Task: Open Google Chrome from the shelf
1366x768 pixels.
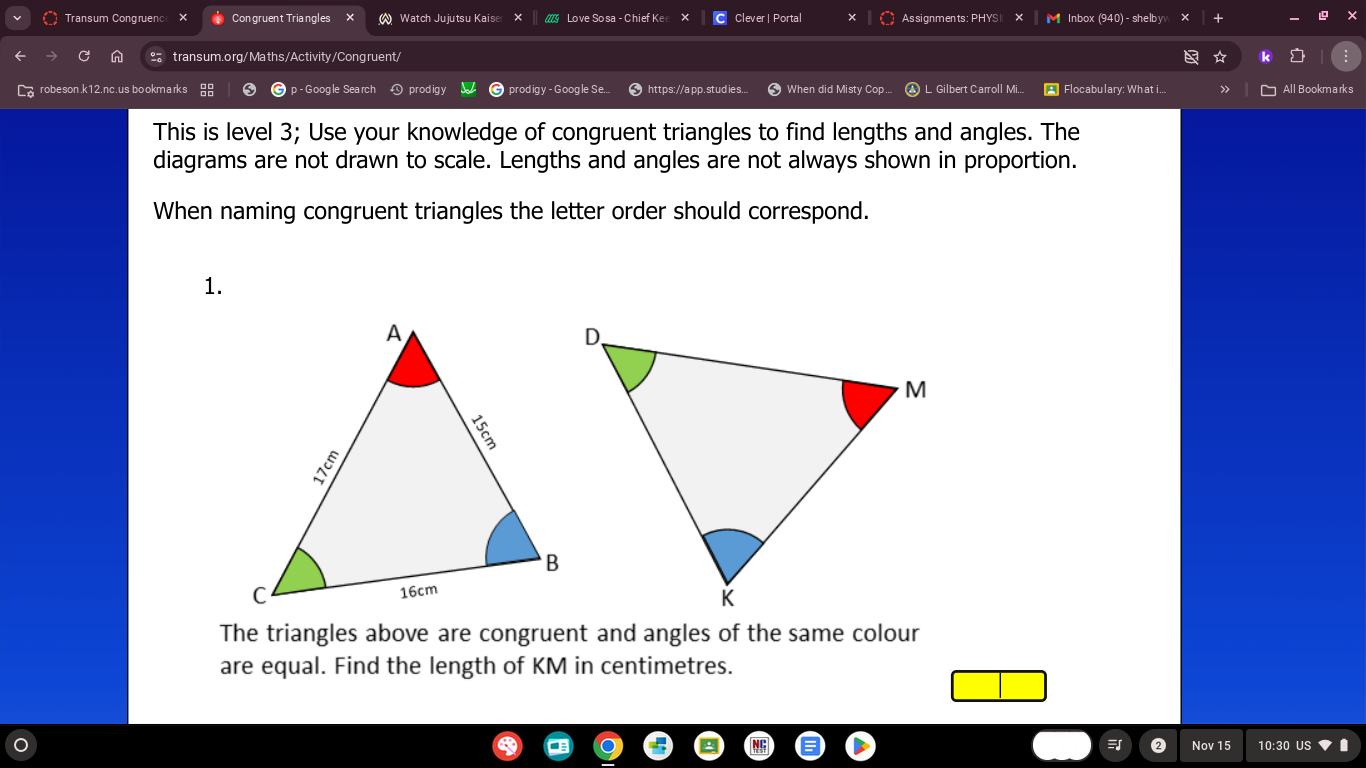Action: (x=608, y=746)
